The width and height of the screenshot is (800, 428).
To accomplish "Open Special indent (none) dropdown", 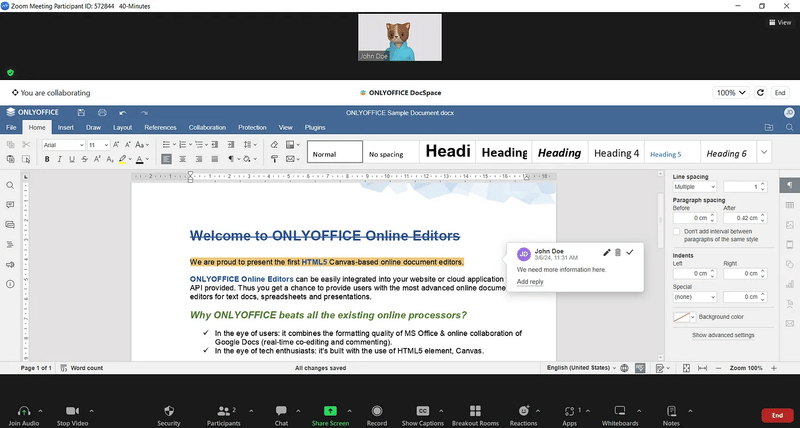I will [694, 297].
